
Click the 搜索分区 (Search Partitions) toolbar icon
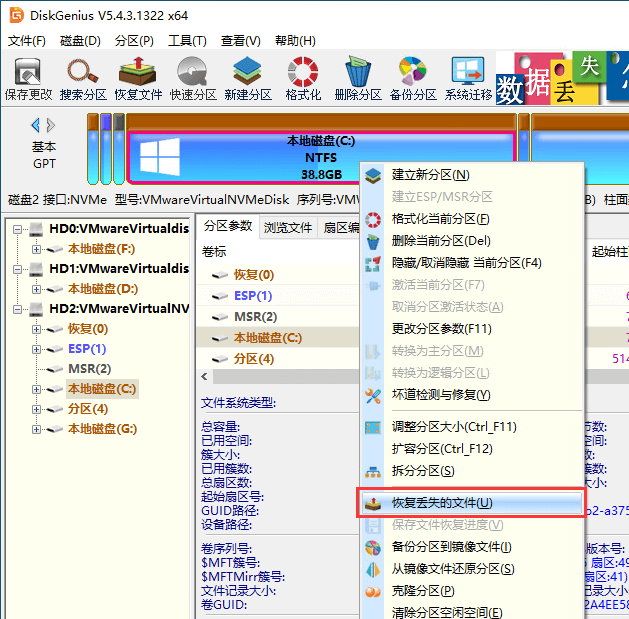(83, 79)
